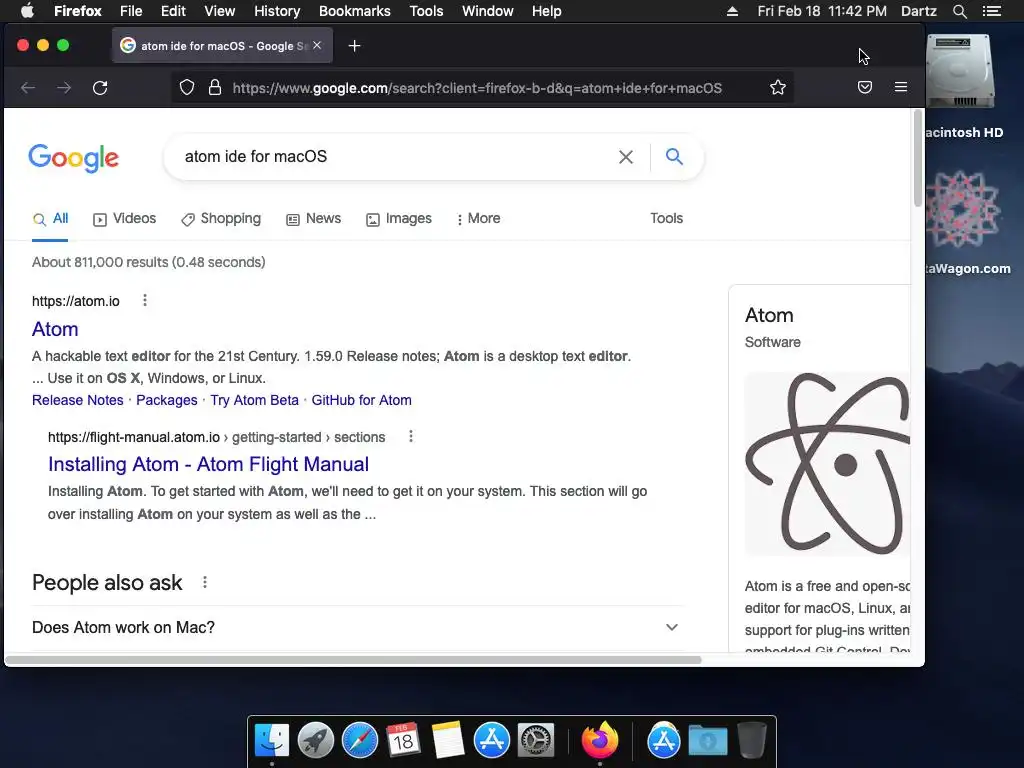The width and height of the screenshot is (1024, 768).
Task: Open options dots beside https://atom.io
Action: point(145,300)
